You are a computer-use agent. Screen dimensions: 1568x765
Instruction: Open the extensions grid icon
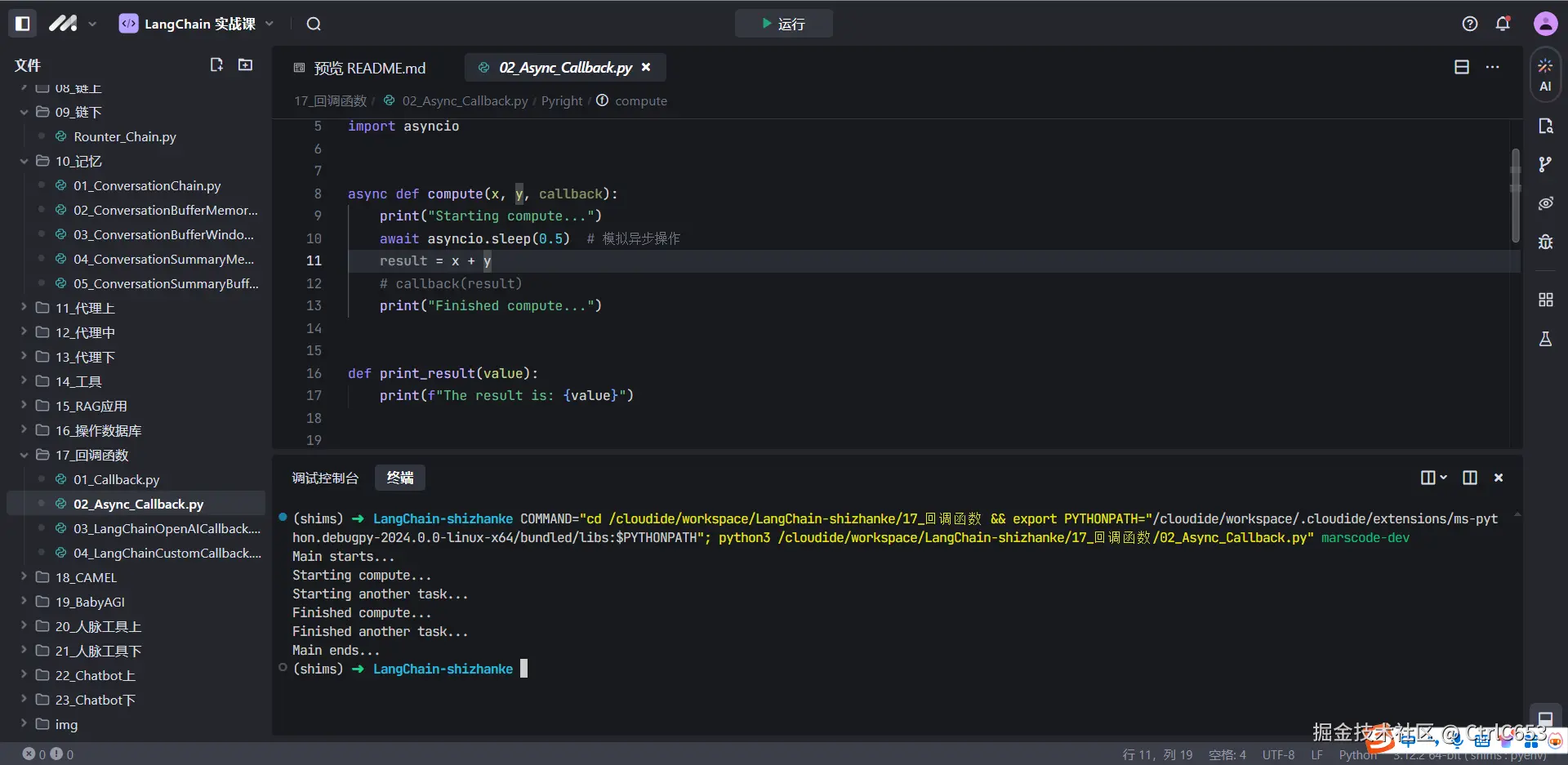[x=1544, y=300]
